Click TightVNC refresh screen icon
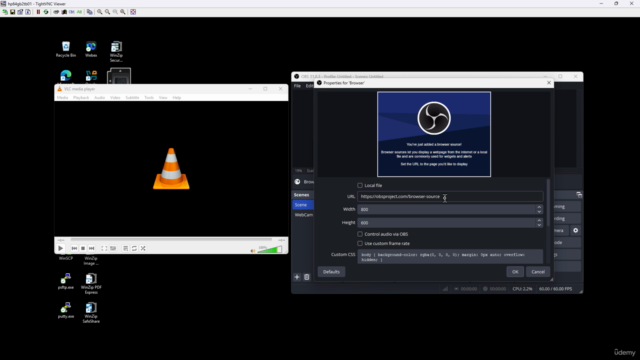Viewport: 640px width, 360px height. [x=46, y=12]
